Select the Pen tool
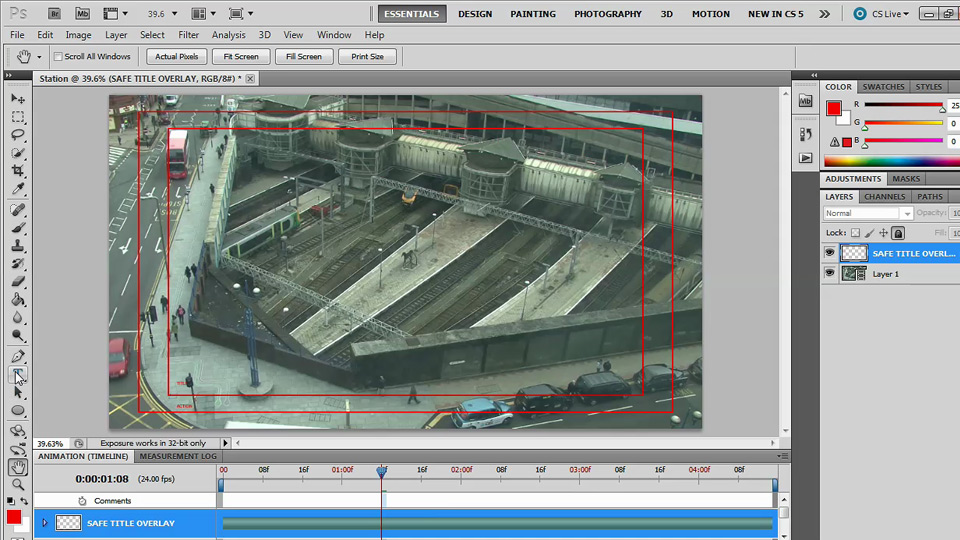 tap(18, 356)
